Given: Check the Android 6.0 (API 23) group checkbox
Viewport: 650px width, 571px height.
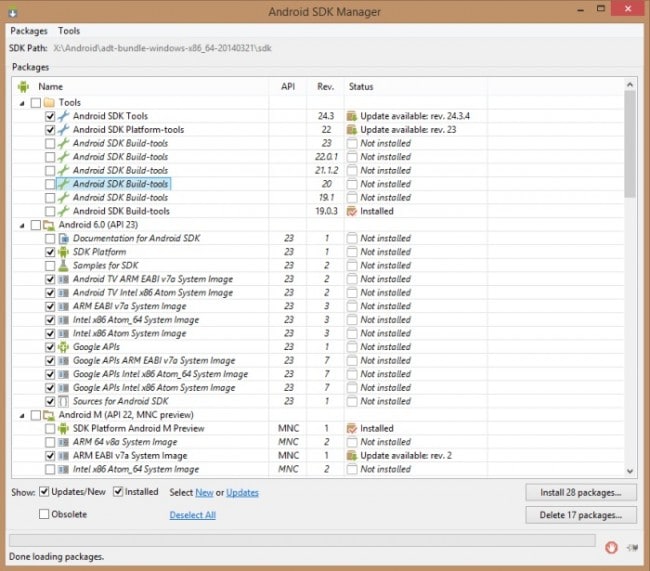Looking at the screenshot, I should pyautogui.click(x=36, y=225).
